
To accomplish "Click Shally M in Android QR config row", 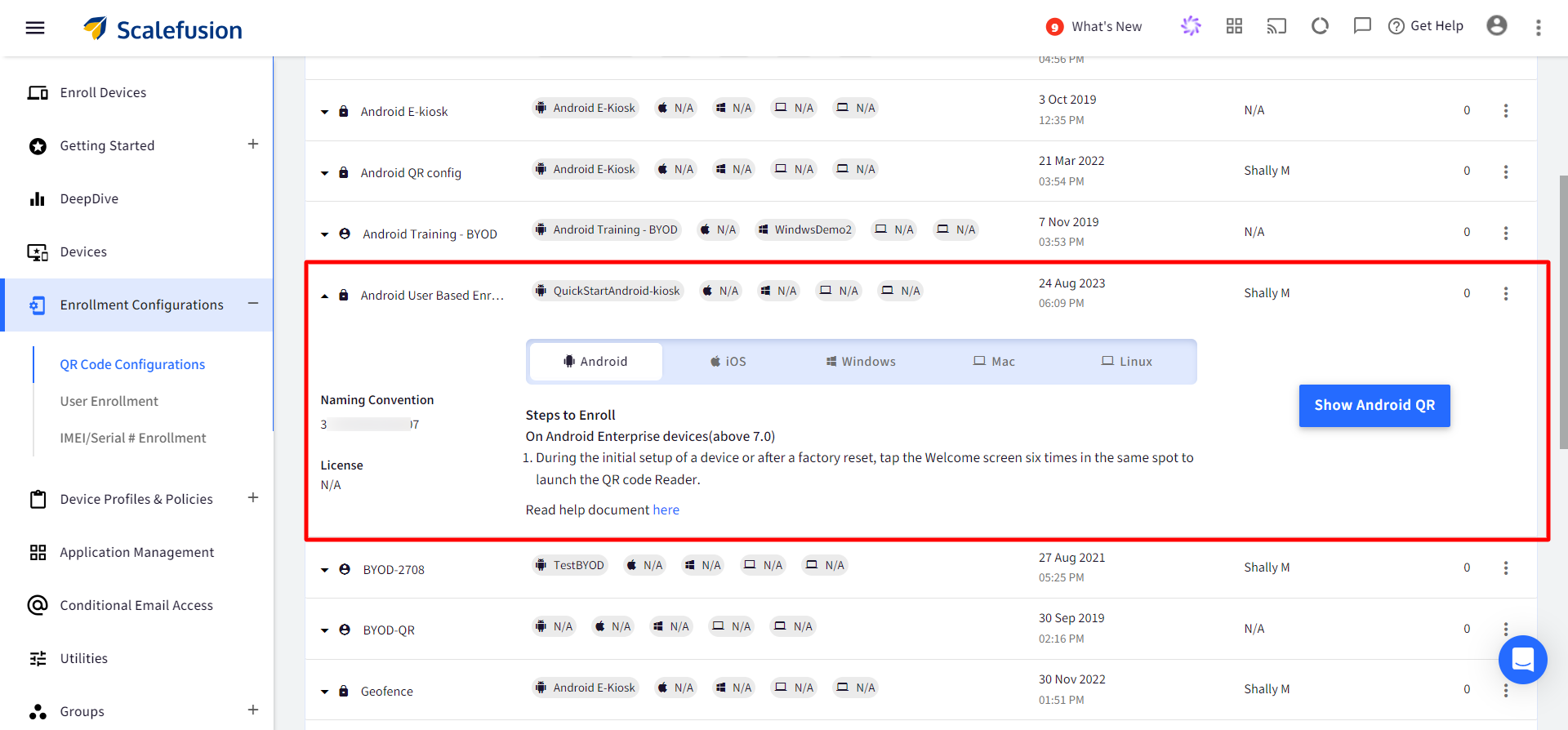I will (1267, 171).
